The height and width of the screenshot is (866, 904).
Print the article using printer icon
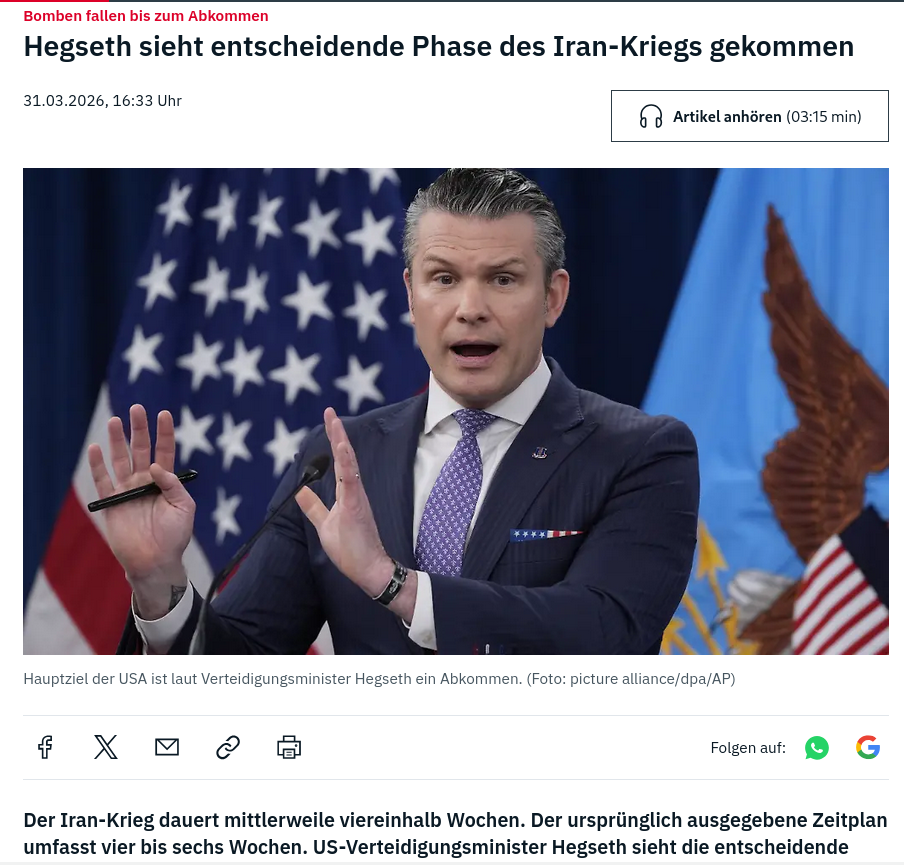[289, 748]
